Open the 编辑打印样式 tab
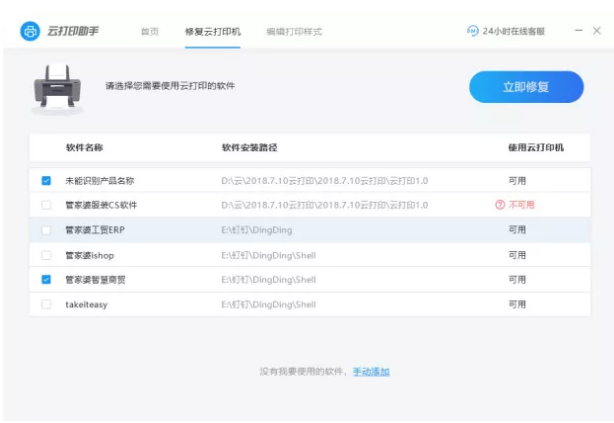This screenshot has height=423, width=614. [x=294, y=31]
